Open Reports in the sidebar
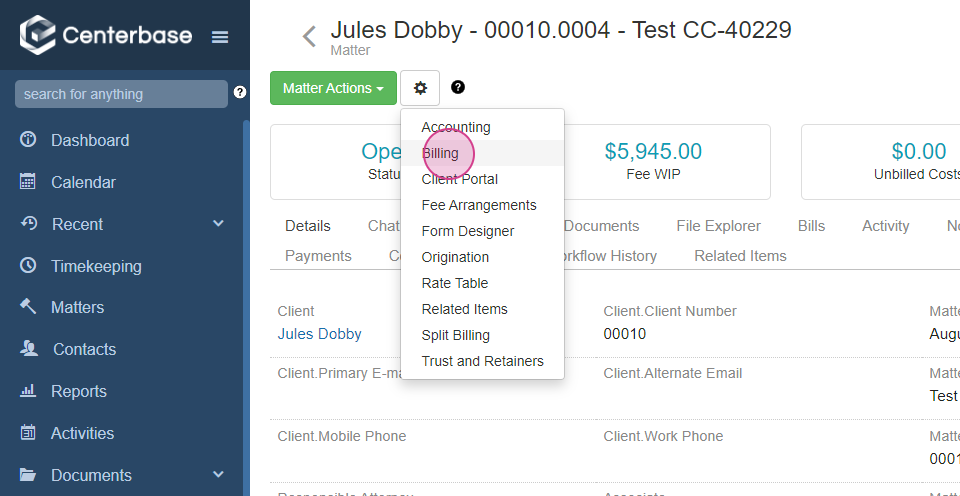This screenshot has height=496, width=960. pos(78,391)
